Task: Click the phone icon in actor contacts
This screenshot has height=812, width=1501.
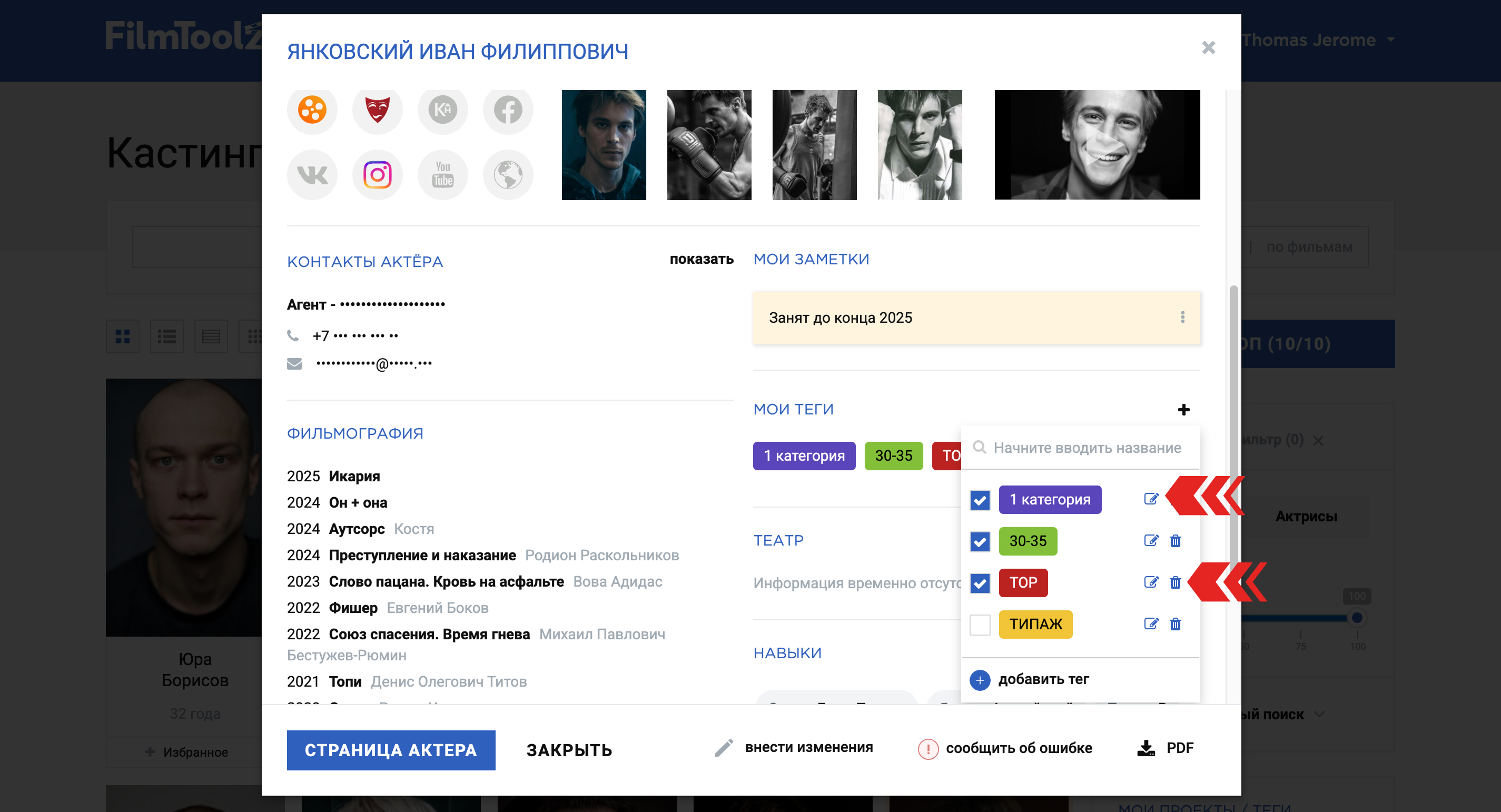Action: pos(293,335)
